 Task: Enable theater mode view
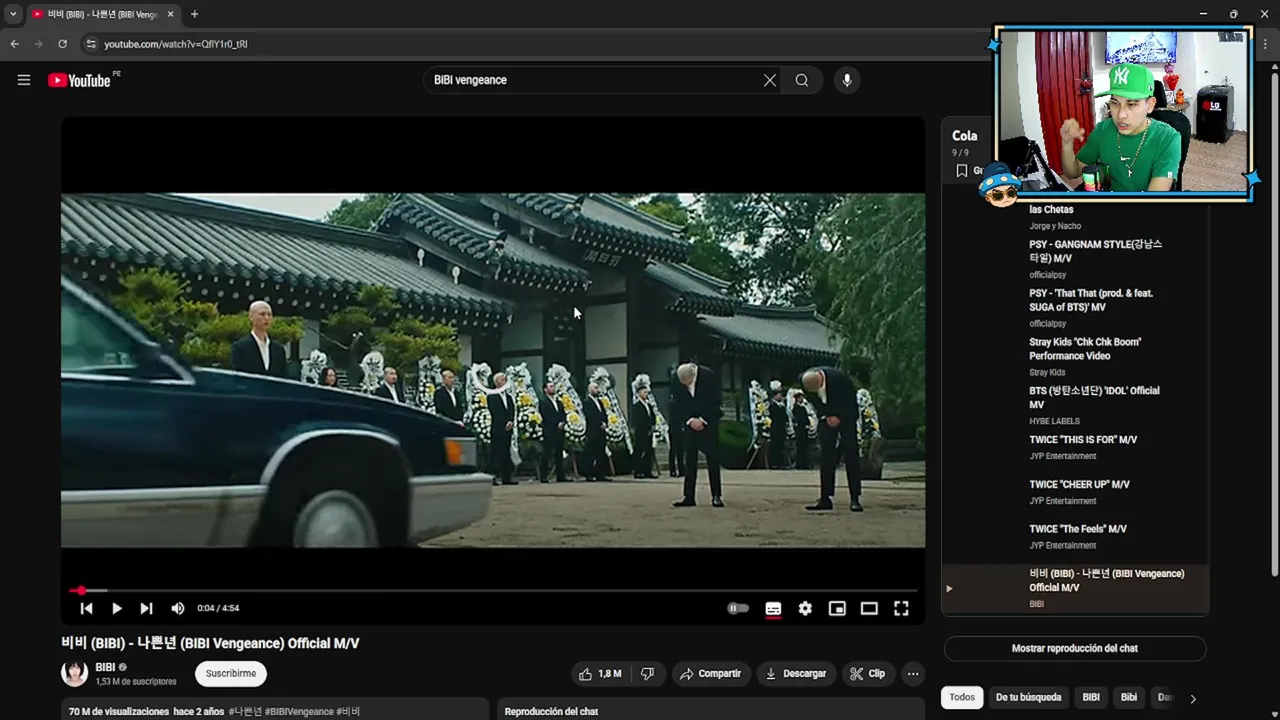click(x=869, y=608)
